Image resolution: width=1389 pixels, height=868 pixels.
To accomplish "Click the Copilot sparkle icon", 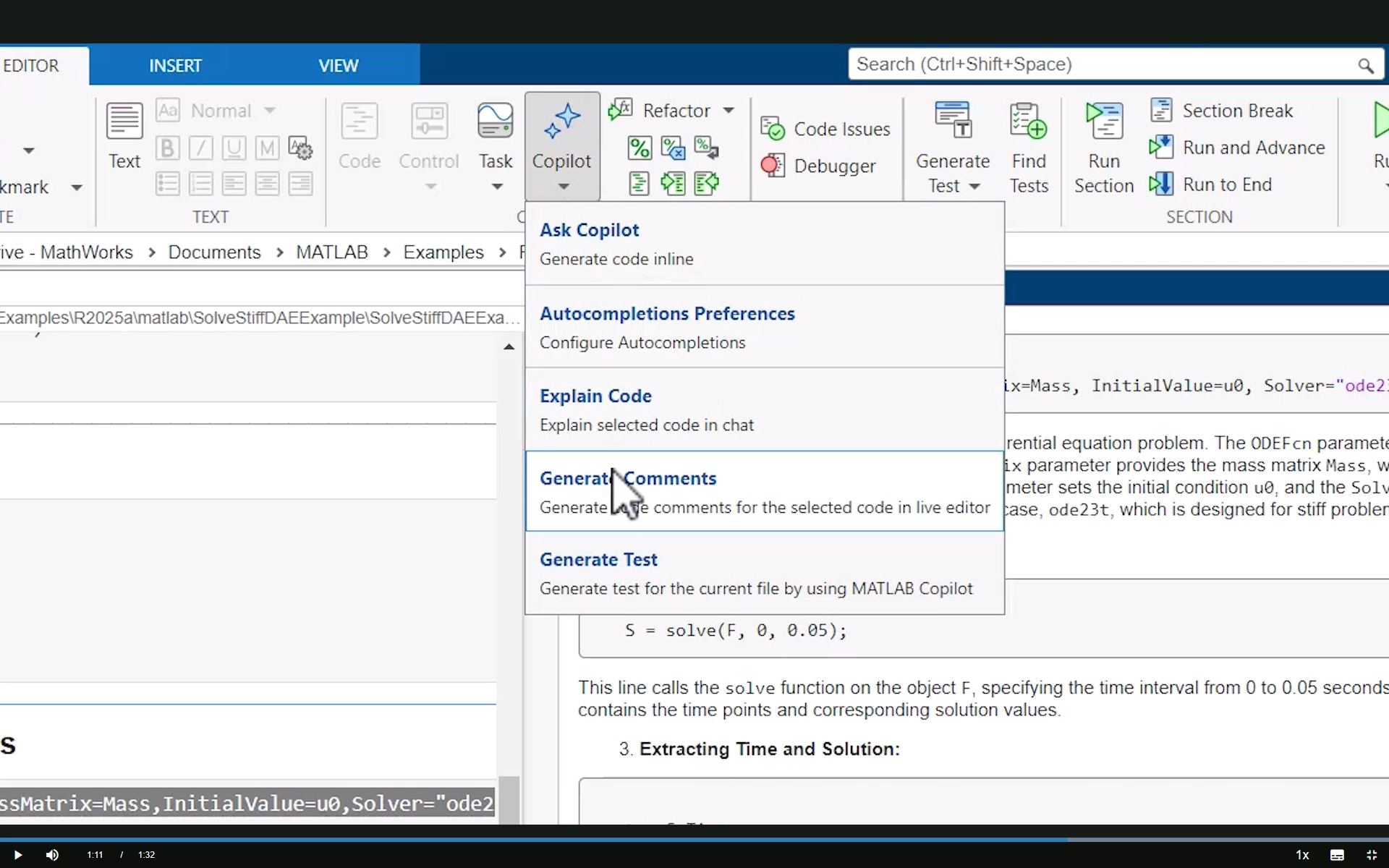I will [562, 121].
